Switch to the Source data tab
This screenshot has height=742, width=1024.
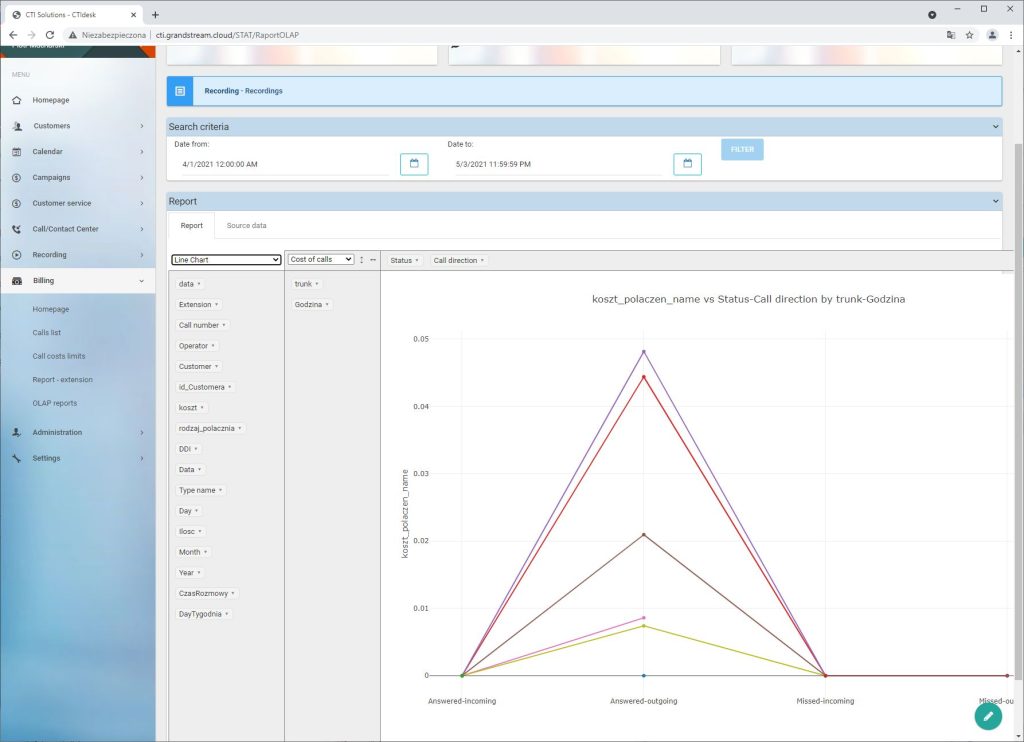246,226
